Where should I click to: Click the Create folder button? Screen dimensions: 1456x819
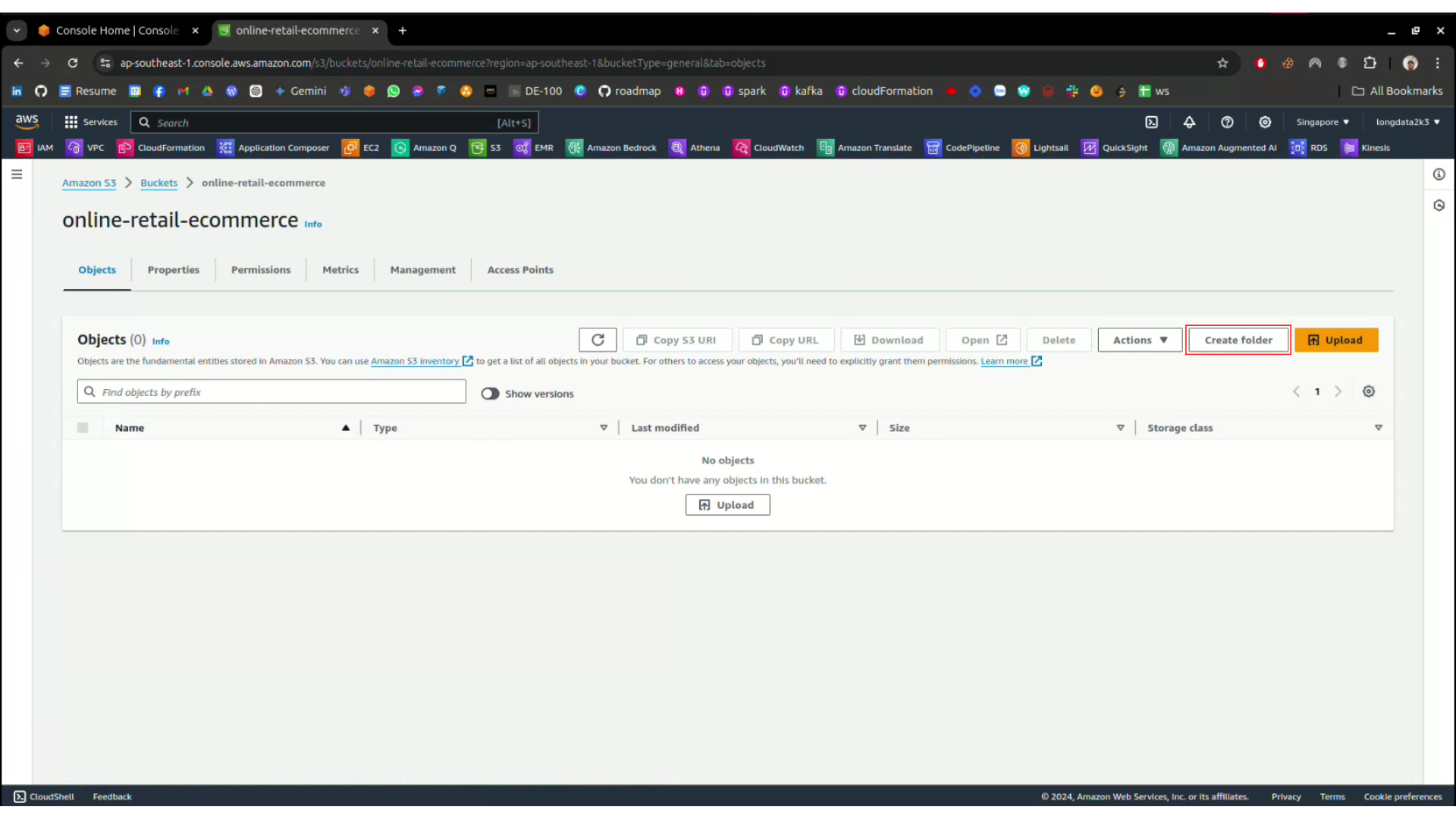coord(1238,340)
